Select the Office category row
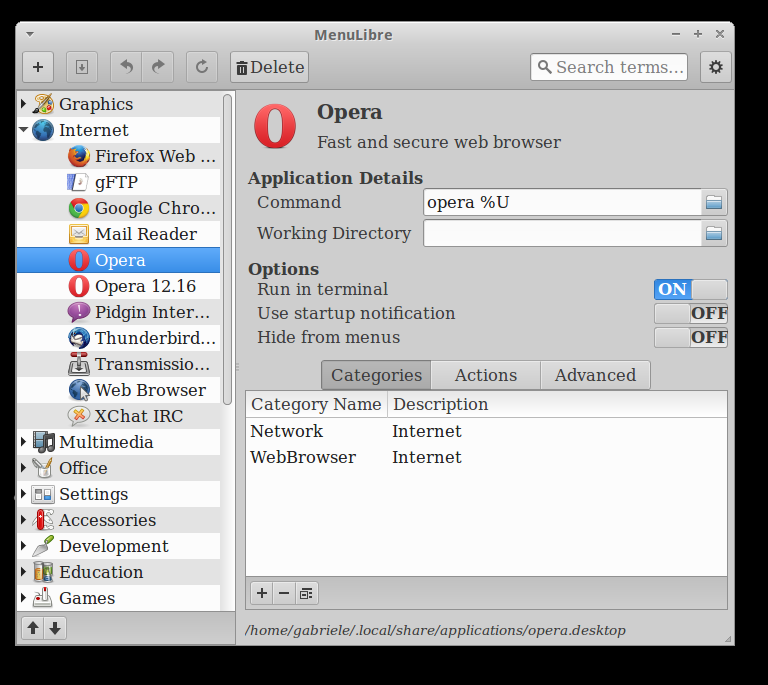 pyautogui.click(x=119, y=468)
